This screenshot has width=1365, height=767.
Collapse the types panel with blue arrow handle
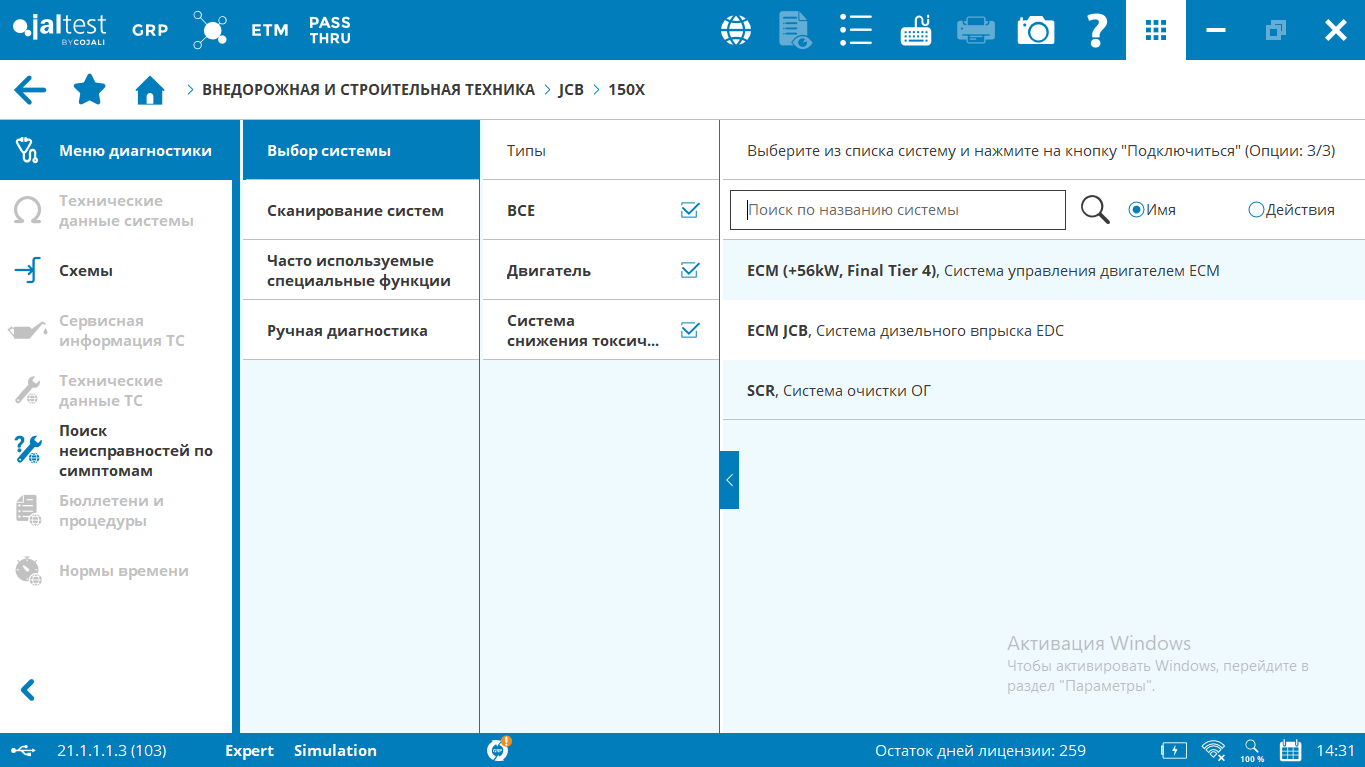[729, 480]
